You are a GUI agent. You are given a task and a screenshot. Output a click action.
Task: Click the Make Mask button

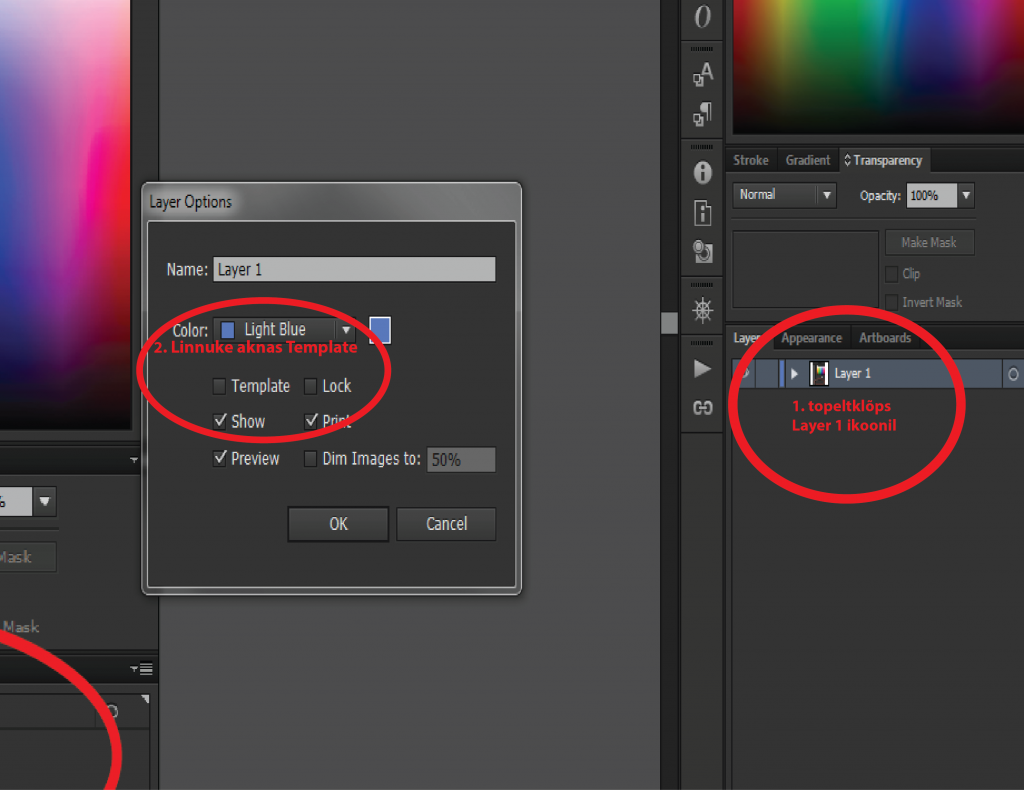(x=929, y=242)
